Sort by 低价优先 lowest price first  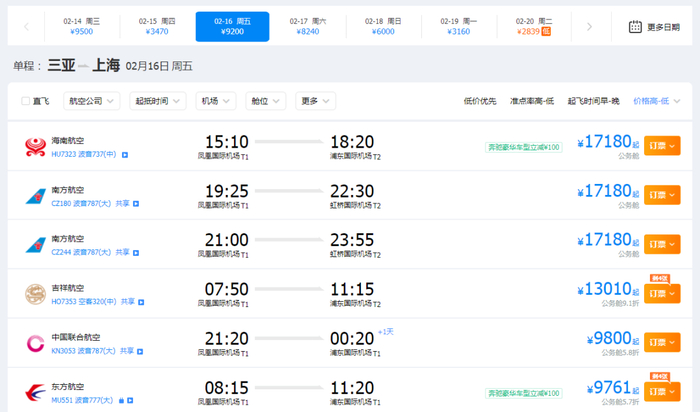[480, 101]
